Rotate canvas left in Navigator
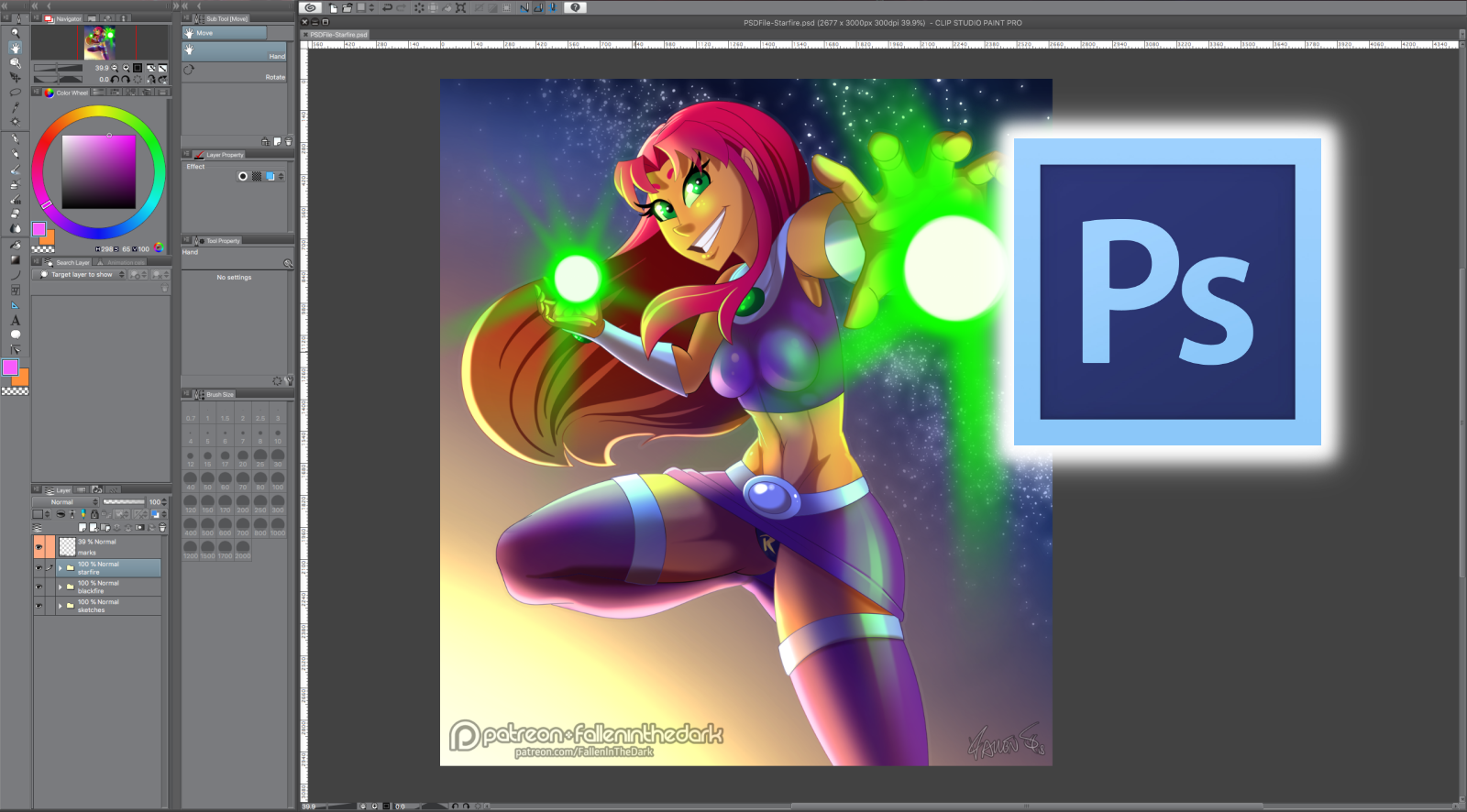Image resolution: width=1467 pixels, height=812 pixels. tap(115, 80)
